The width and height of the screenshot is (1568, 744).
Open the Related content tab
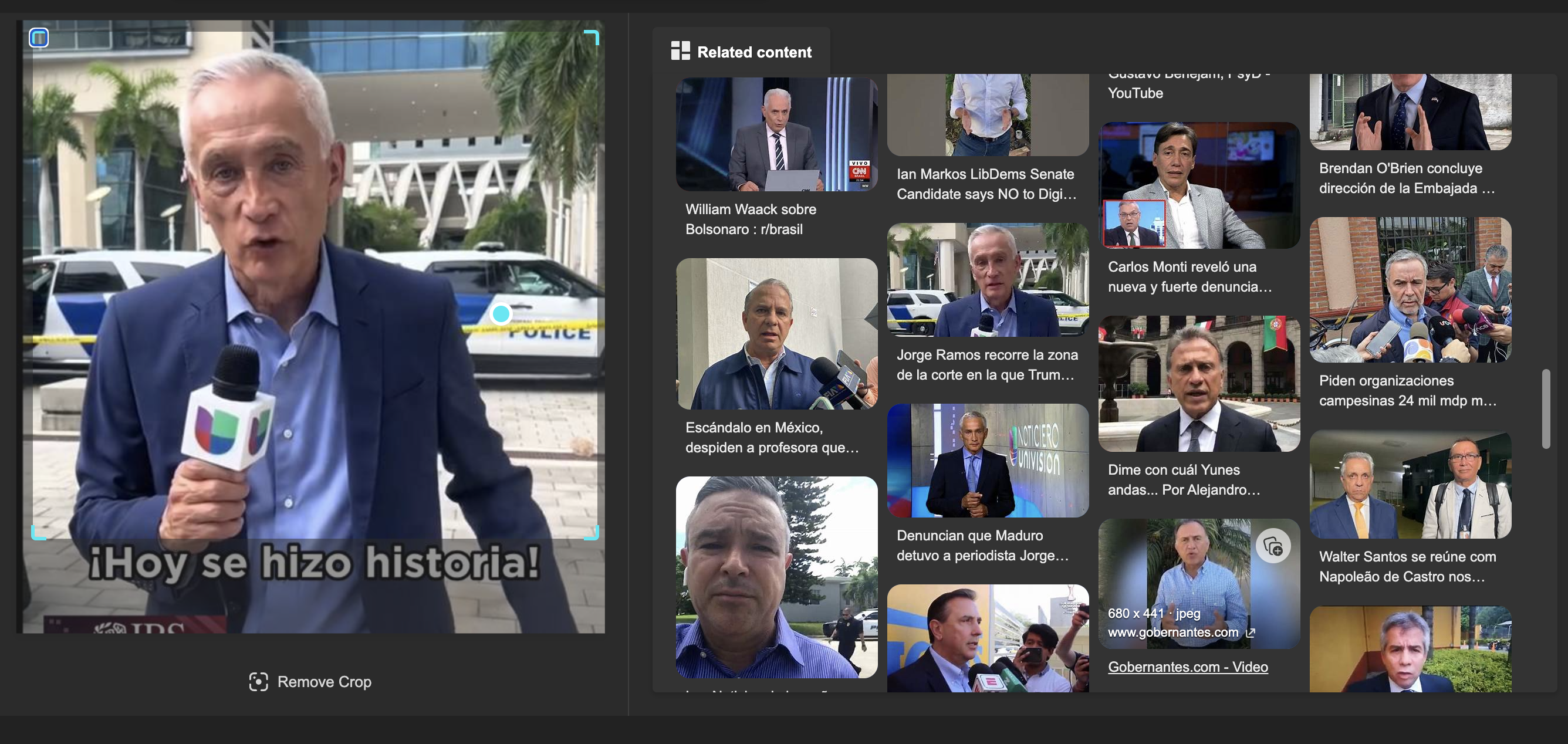[x=741, y=52]
